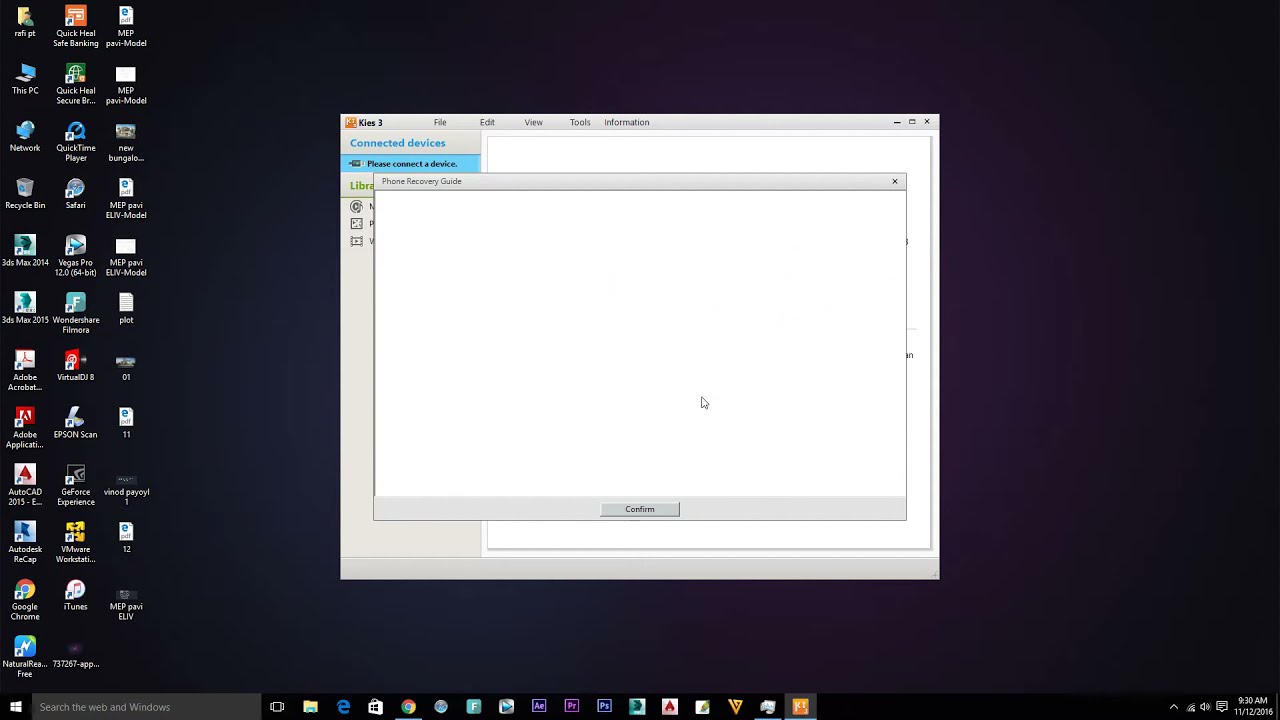
Task: Open the Tools menu in Kies 3
Action: tap(580, 122)
